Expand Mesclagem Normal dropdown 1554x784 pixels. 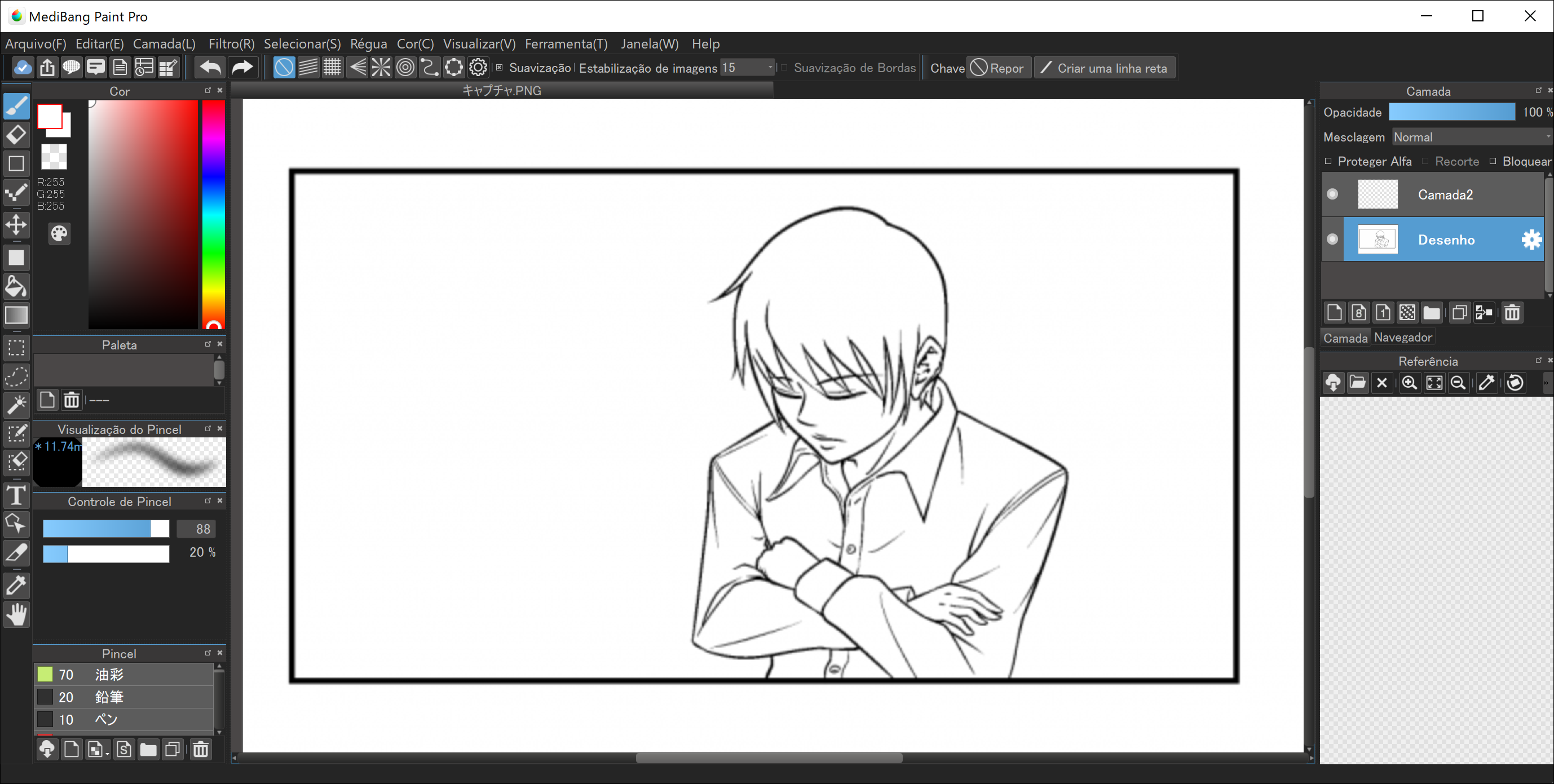tap(1471, 137)
